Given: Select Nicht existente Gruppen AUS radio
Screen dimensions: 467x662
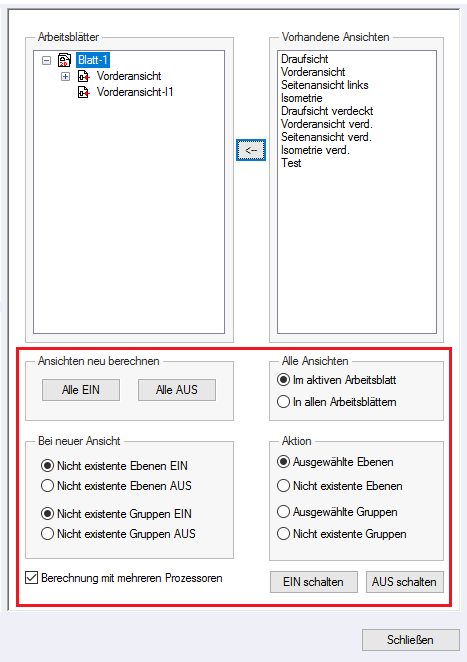Looking at the screenshot, I should click(x=47, y=534).
